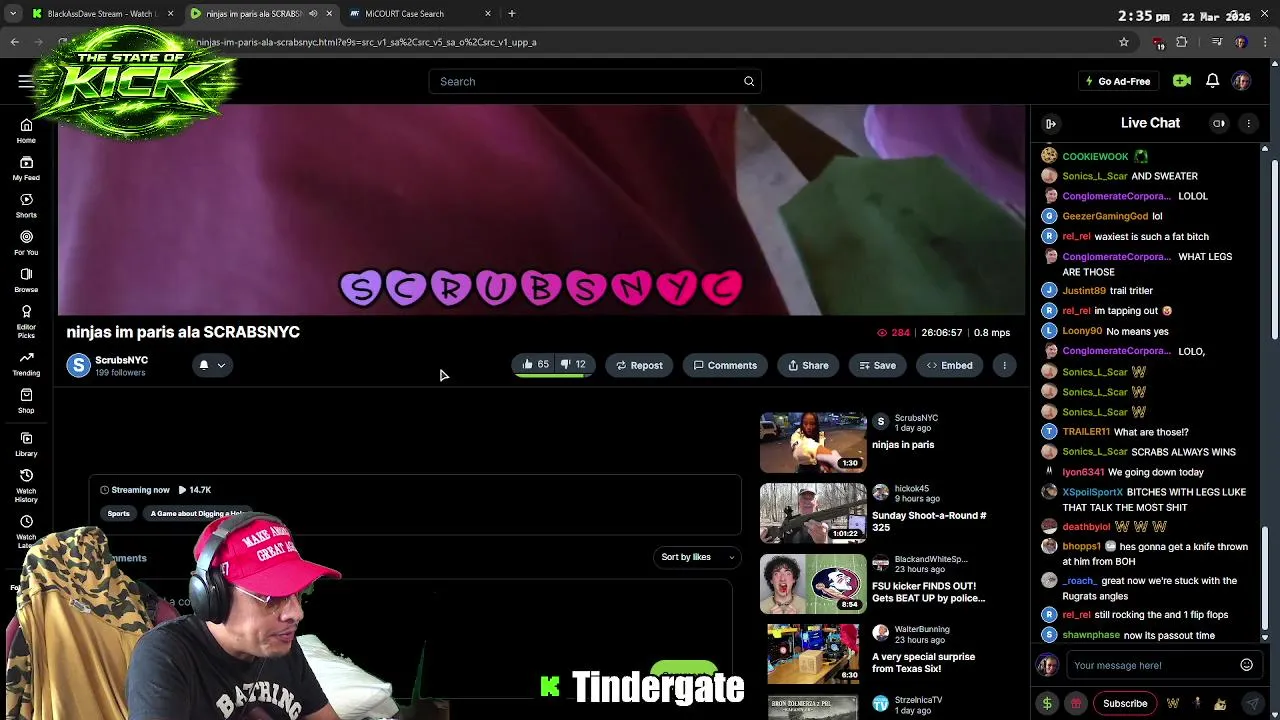Open Browse in the sidebar
Screen dimensions: 1280x720
pos(26,279)
